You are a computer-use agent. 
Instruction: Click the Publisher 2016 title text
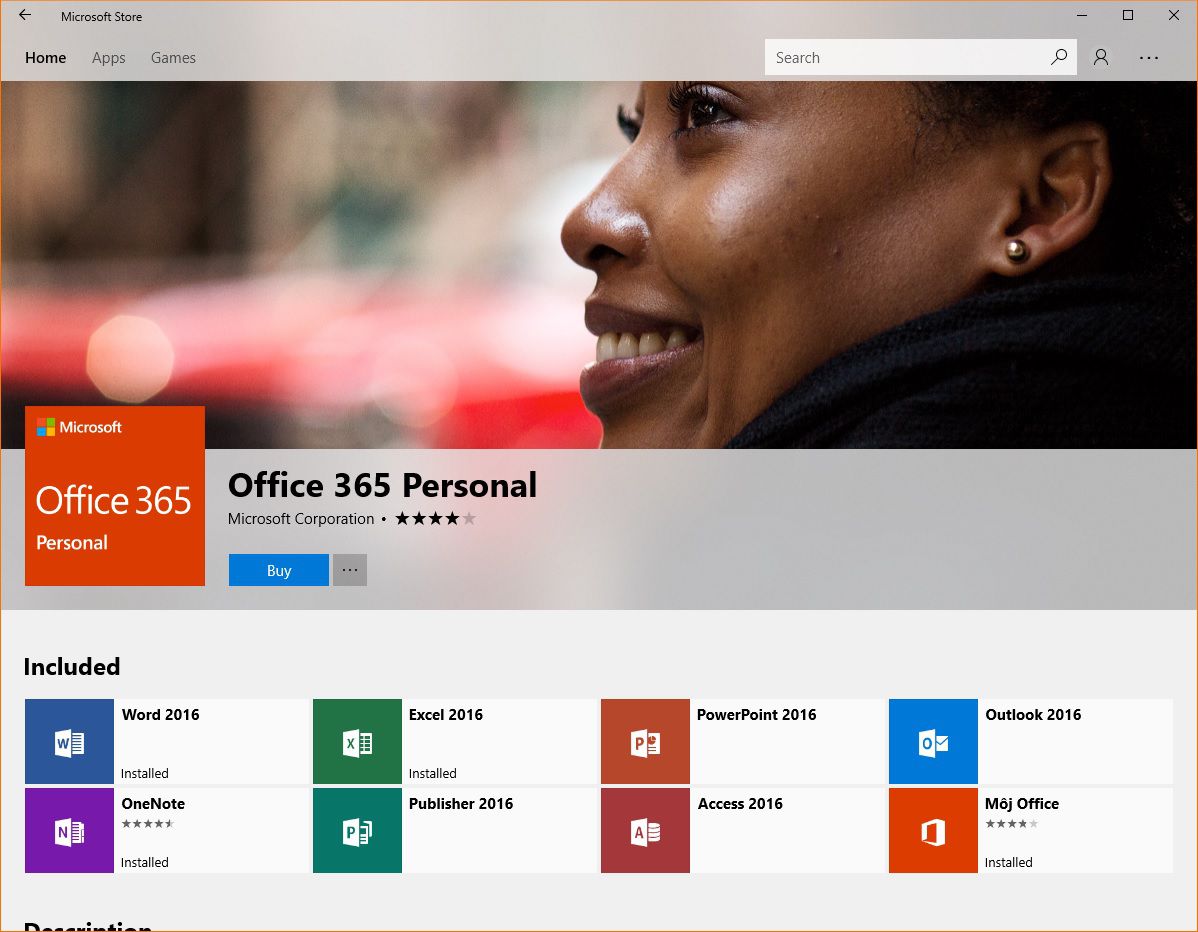[x=461, y=803]
